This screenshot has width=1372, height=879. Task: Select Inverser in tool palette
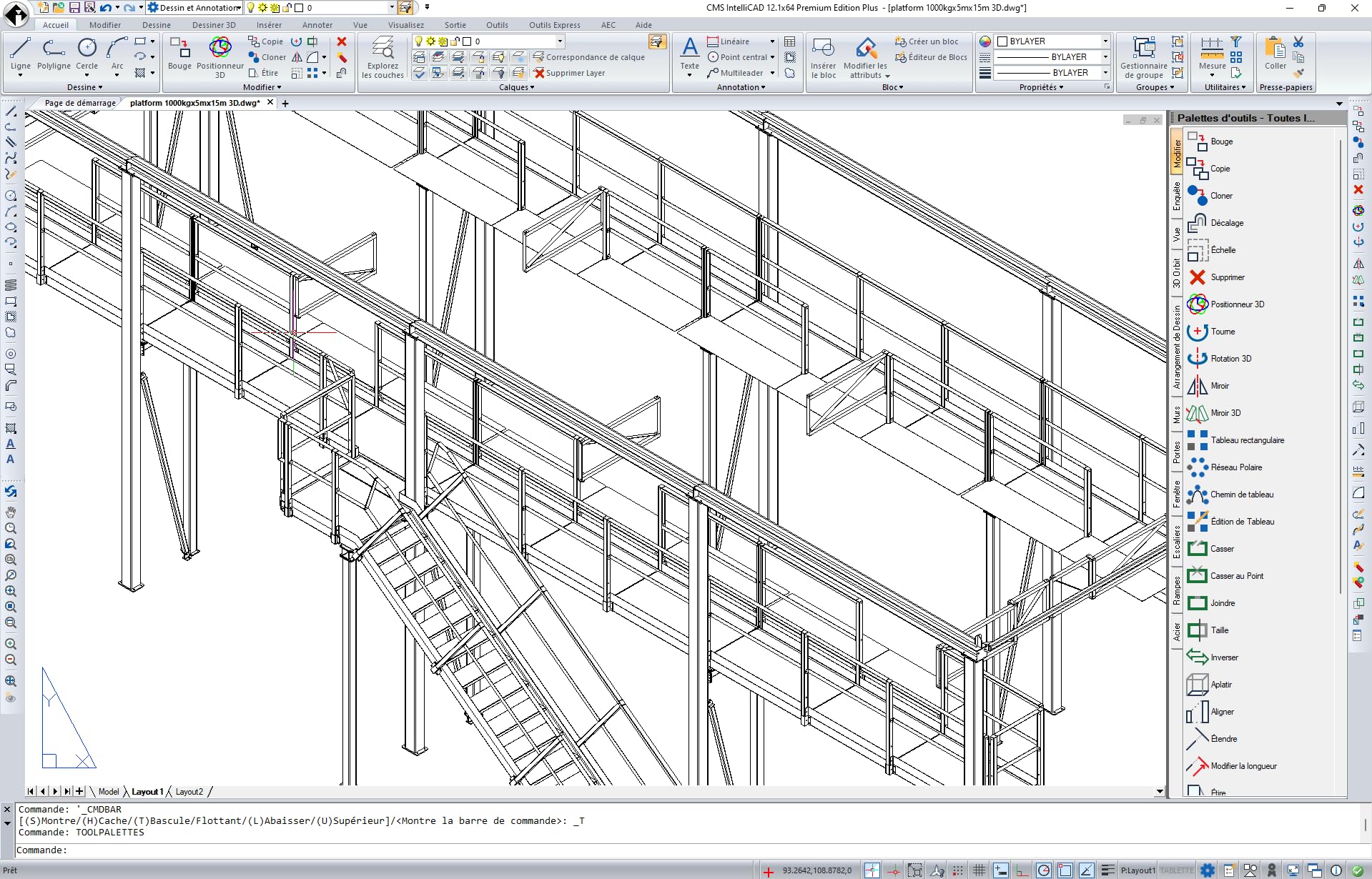pos(1213,657)
